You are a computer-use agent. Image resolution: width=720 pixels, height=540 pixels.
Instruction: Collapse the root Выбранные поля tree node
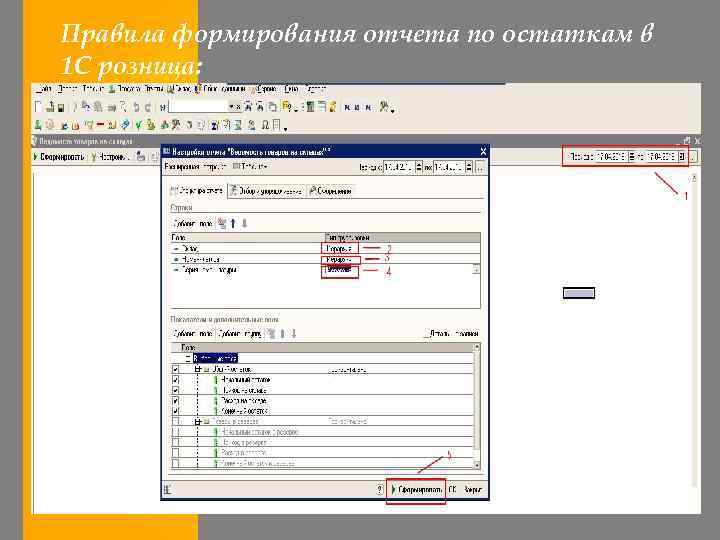click(x=188, y=358)
